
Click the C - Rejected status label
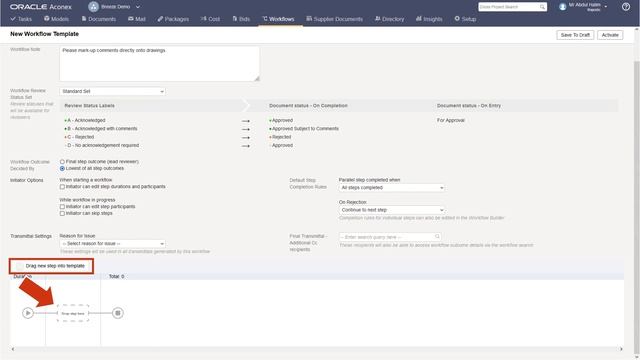(80, 137)
